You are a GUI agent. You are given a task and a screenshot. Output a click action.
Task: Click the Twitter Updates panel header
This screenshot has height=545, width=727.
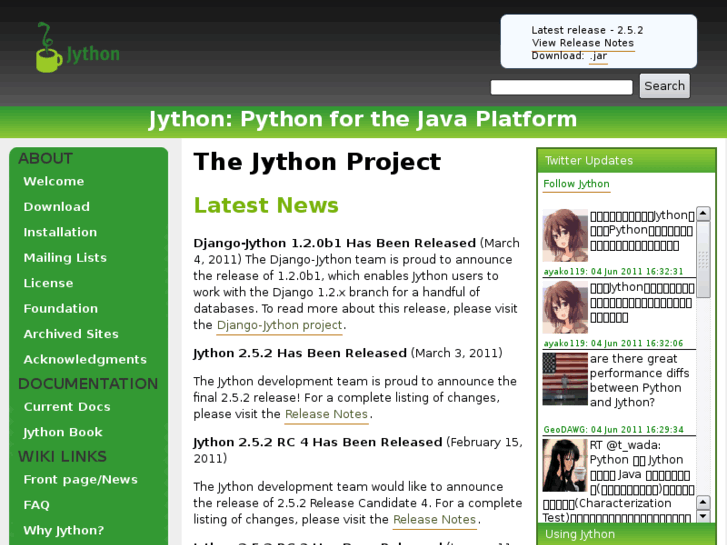626,160
